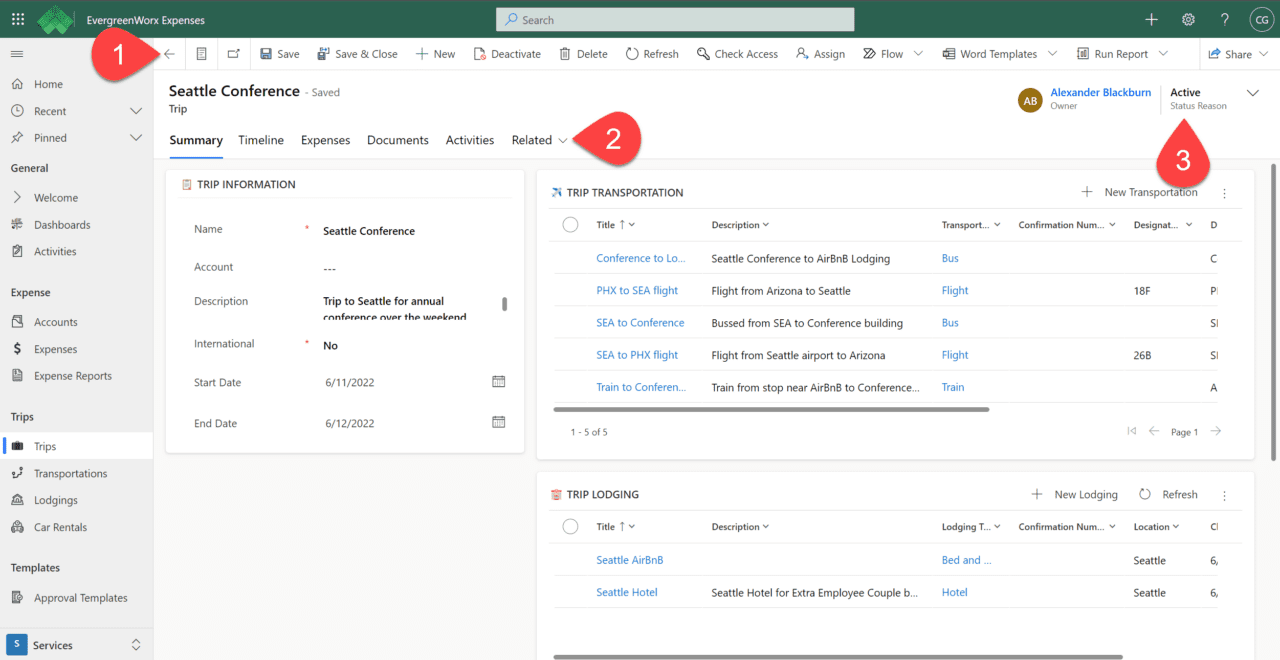Toggle select-all circle in Trip Transportation

(x=570, y=225)
